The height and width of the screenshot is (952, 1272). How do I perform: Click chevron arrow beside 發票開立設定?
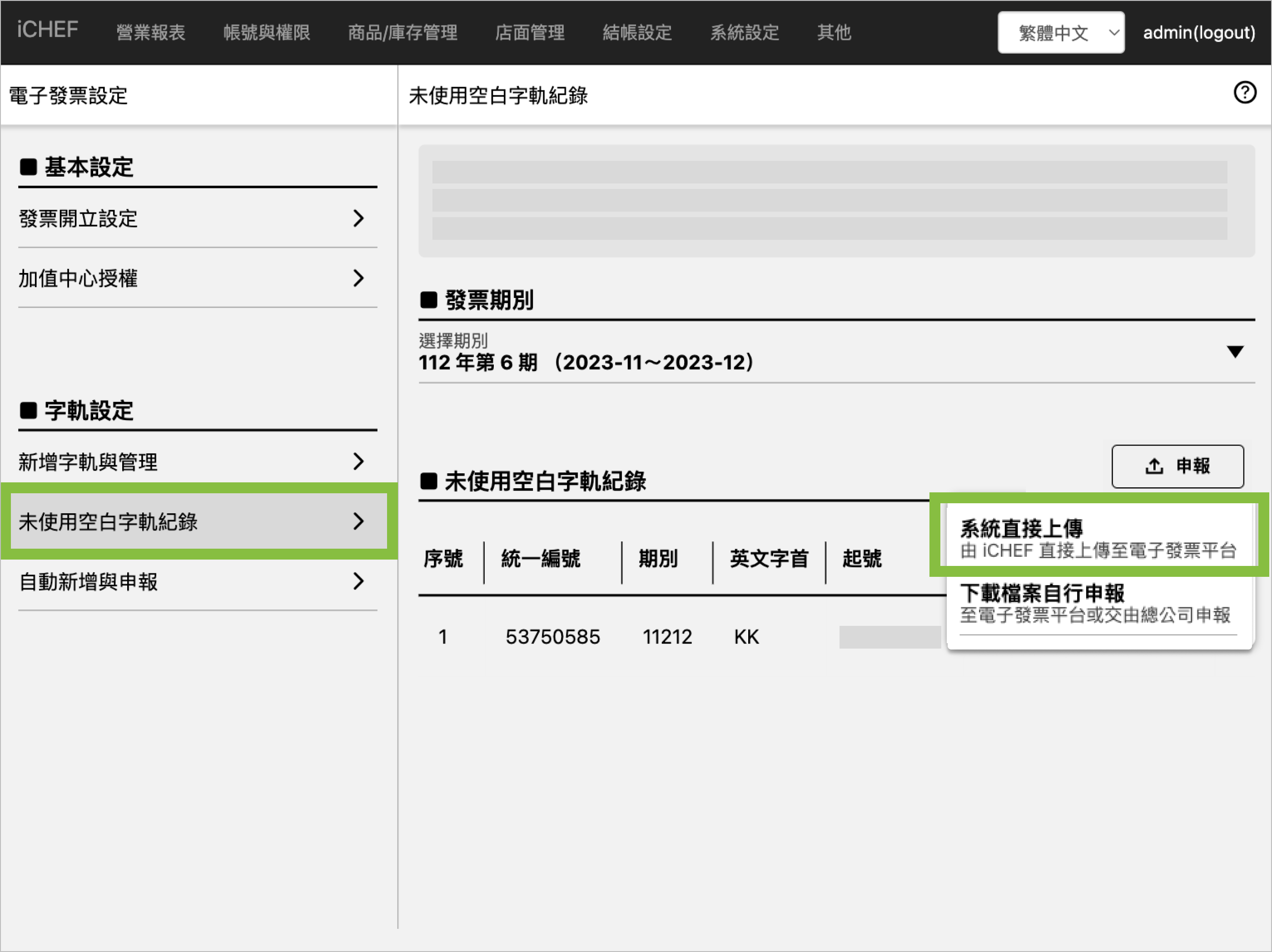[x=358, y=218]
